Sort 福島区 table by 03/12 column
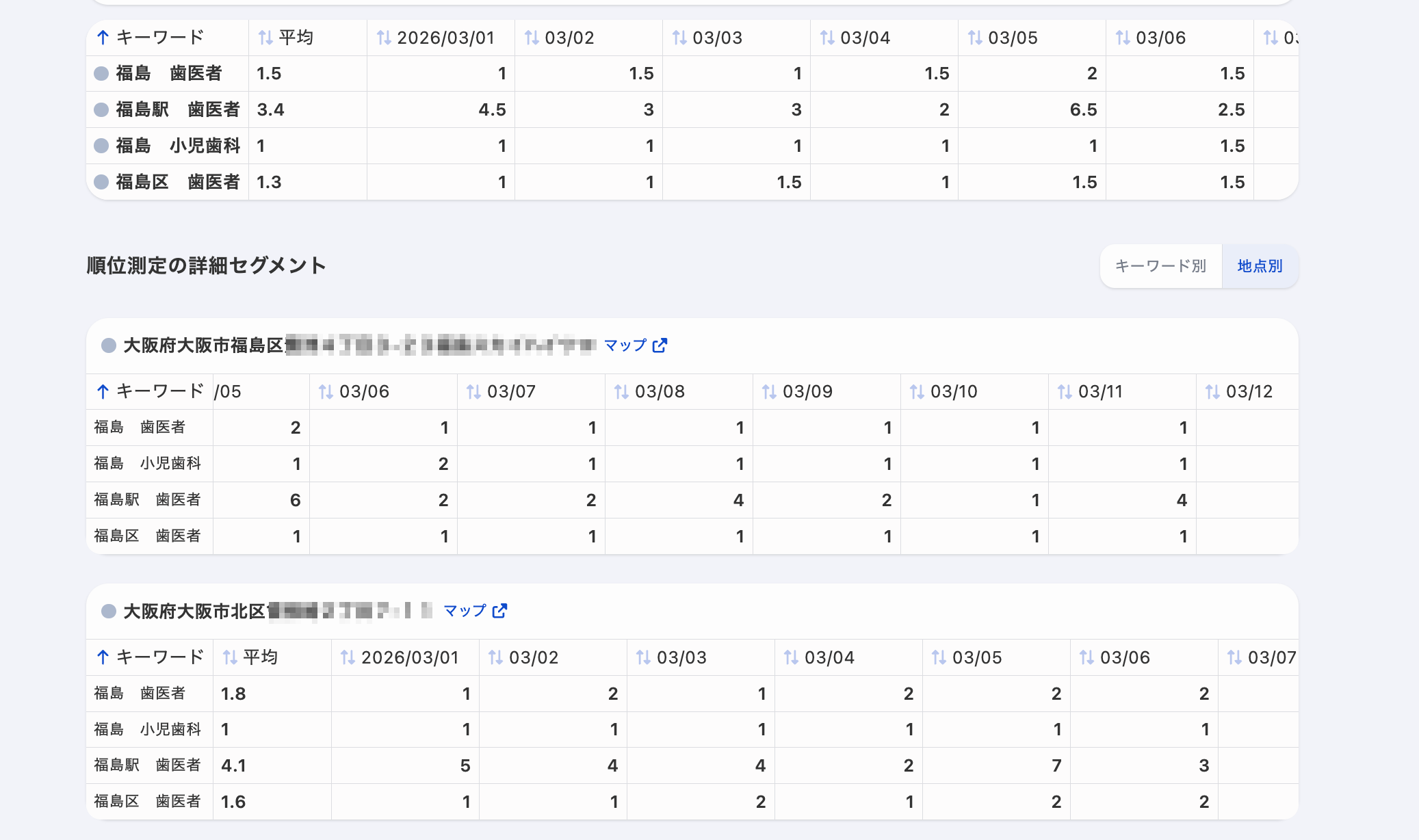This screenshot has width=1419, height=840. (1240, 391)
